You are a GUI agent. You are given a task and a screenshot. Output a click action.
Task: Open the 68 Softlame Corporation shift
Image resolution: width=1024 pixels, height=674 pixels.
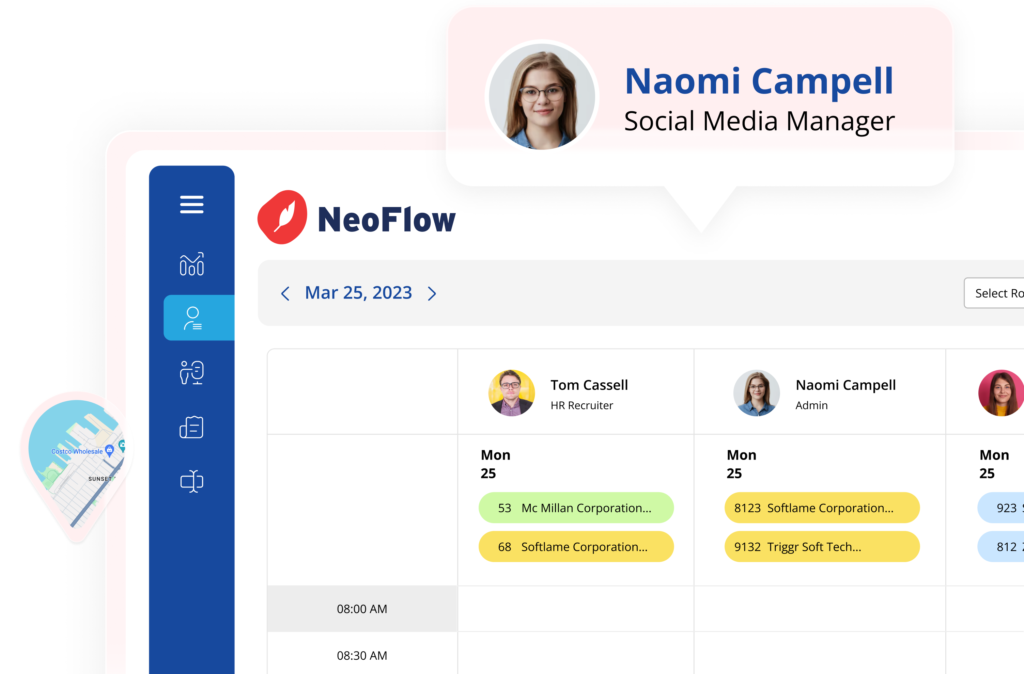(x=576, y=547)
